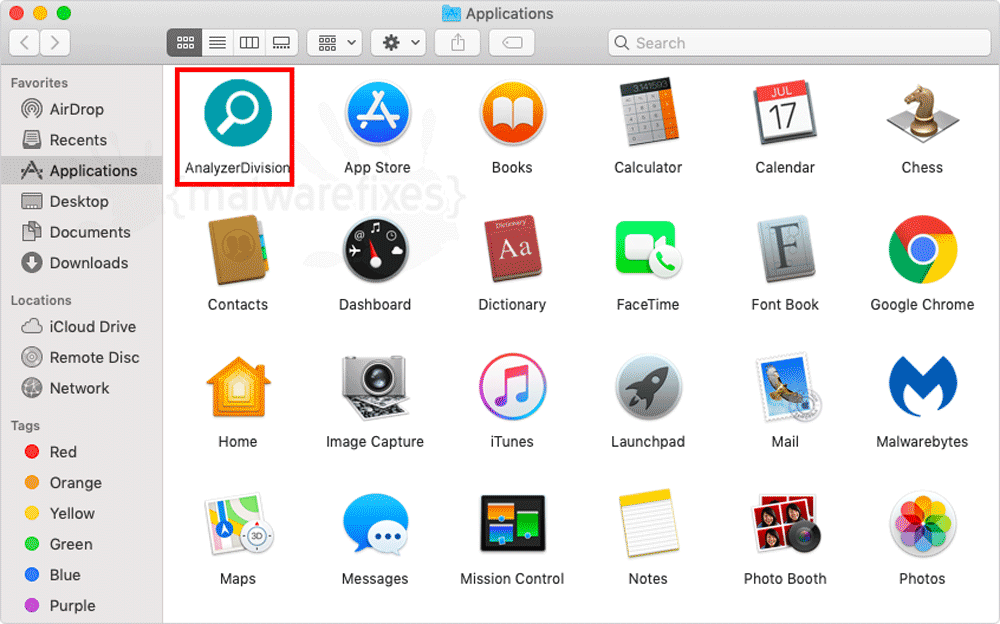Open the AnalyzerDivision app

(x=238, y=114)
